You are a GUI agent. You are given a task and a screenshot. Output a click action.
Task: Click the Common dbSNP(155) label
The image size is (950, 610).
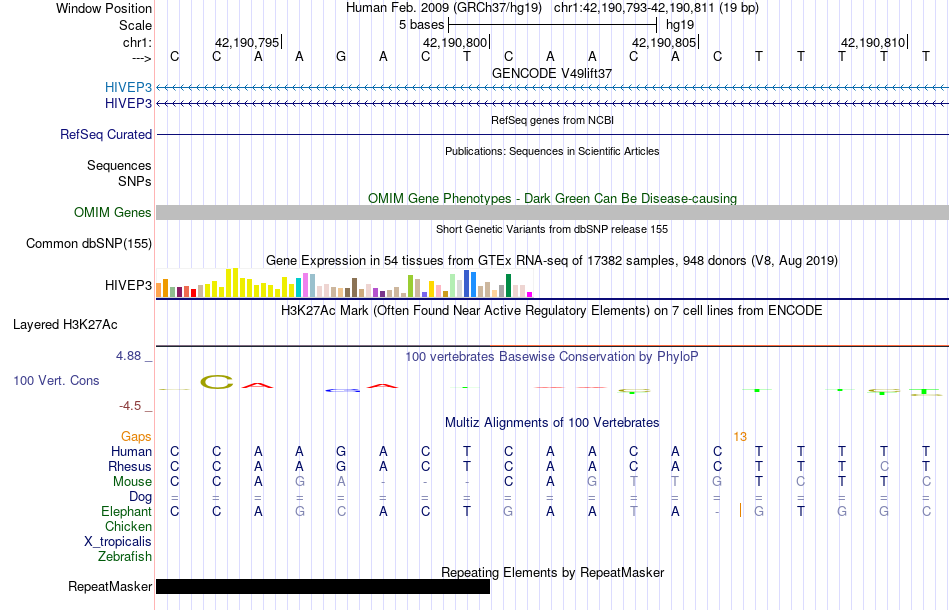coord(88,244)
